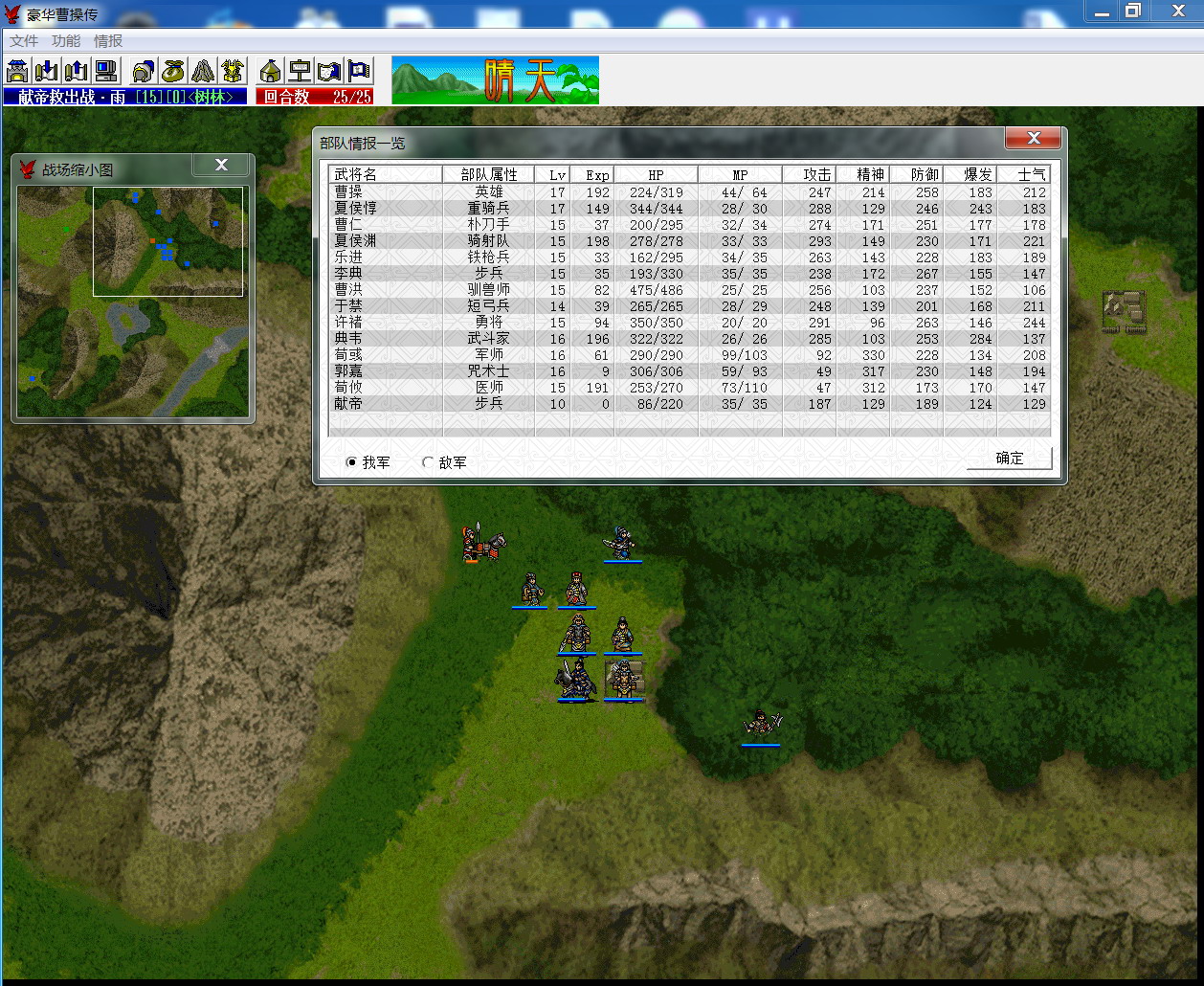Click the blue flag toolbar icon
This screenshot has height=986, width=1204.
point(359,71)
